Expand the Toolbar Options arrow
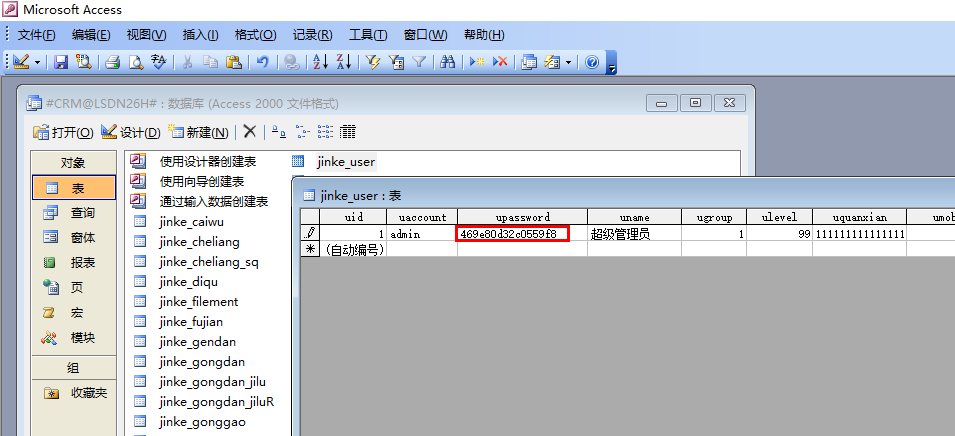The width and height of the screenshot is (955, 436). coord(611,63)
